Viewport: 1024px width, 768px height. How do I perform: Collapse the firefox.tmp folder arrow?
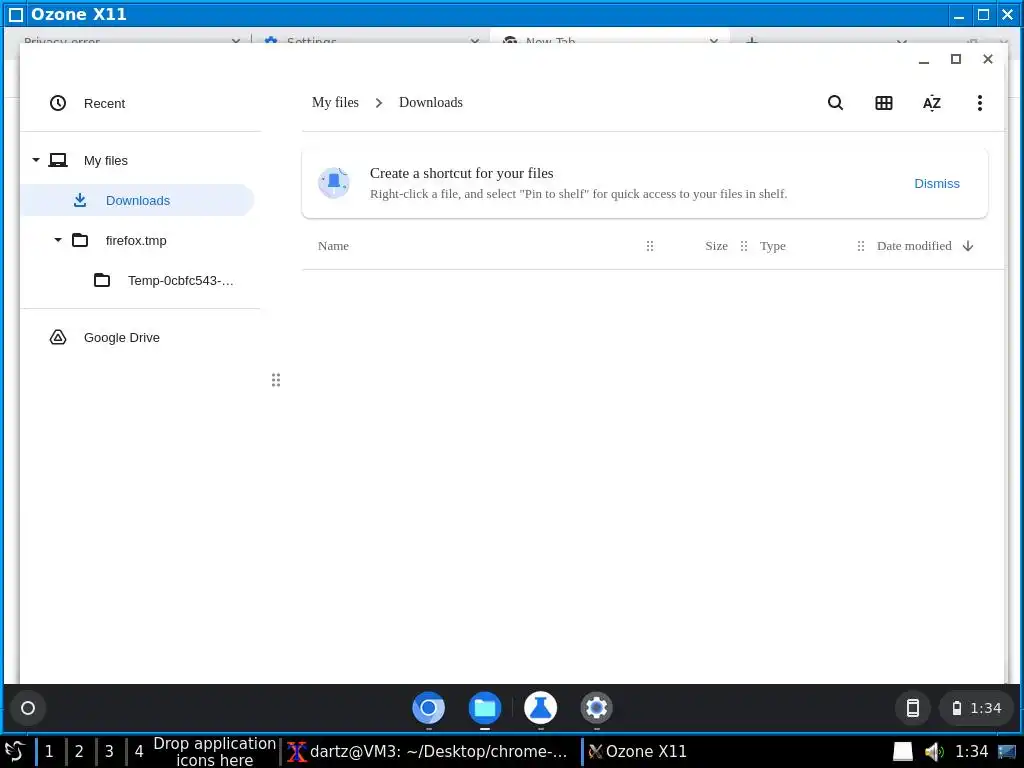58,240
